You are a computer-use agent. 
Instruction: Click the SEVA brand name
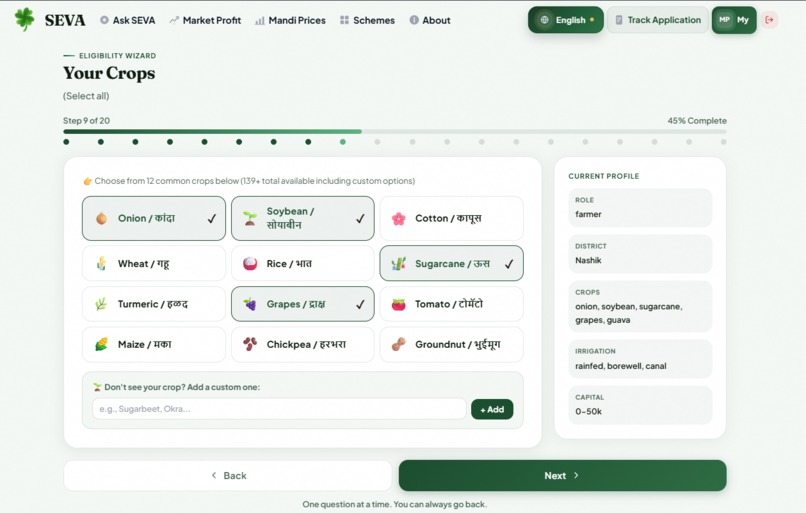(65, 21)
